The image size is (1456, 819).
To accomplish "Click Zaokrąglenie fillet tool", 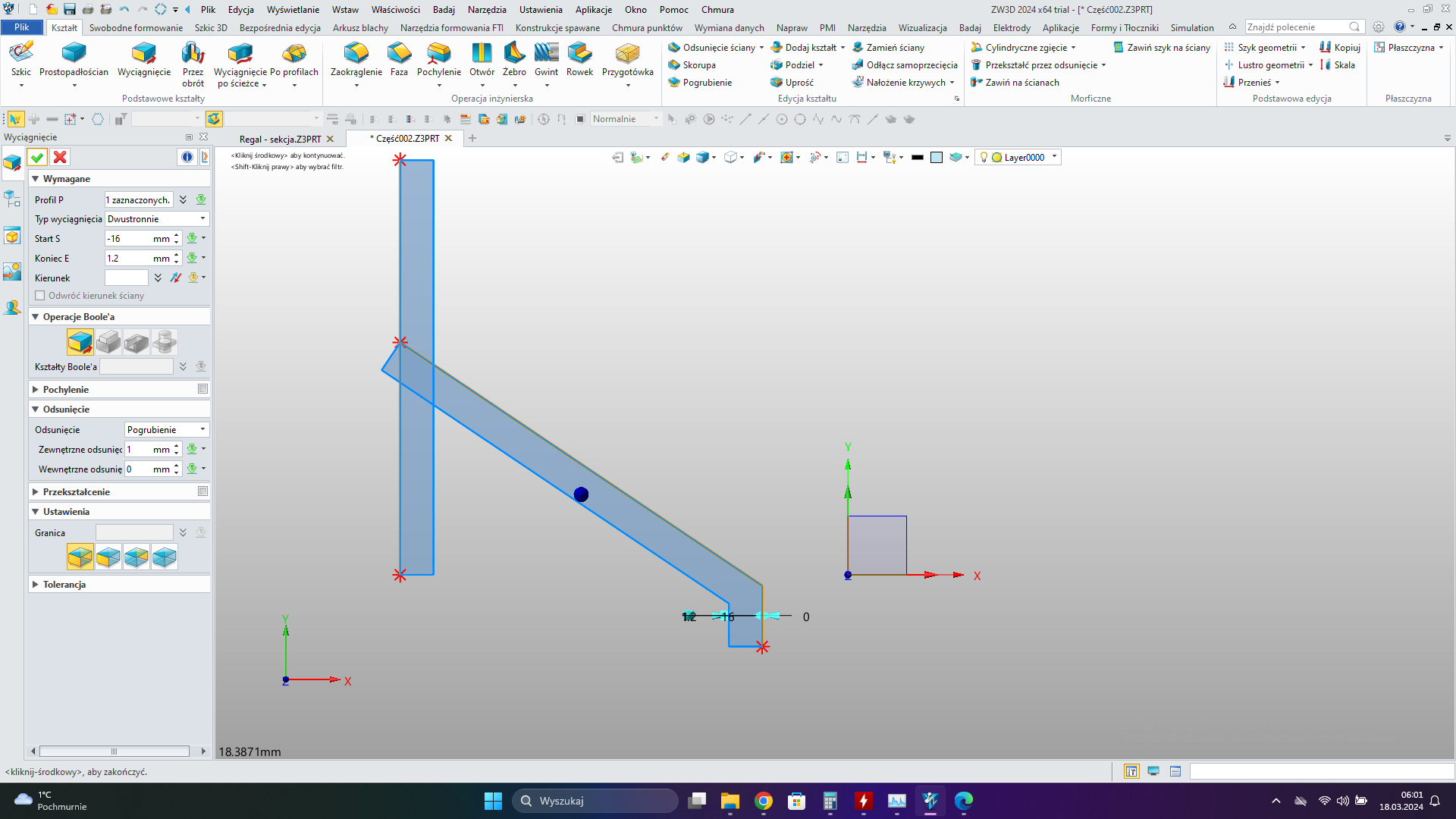I will tap(356, 59).
